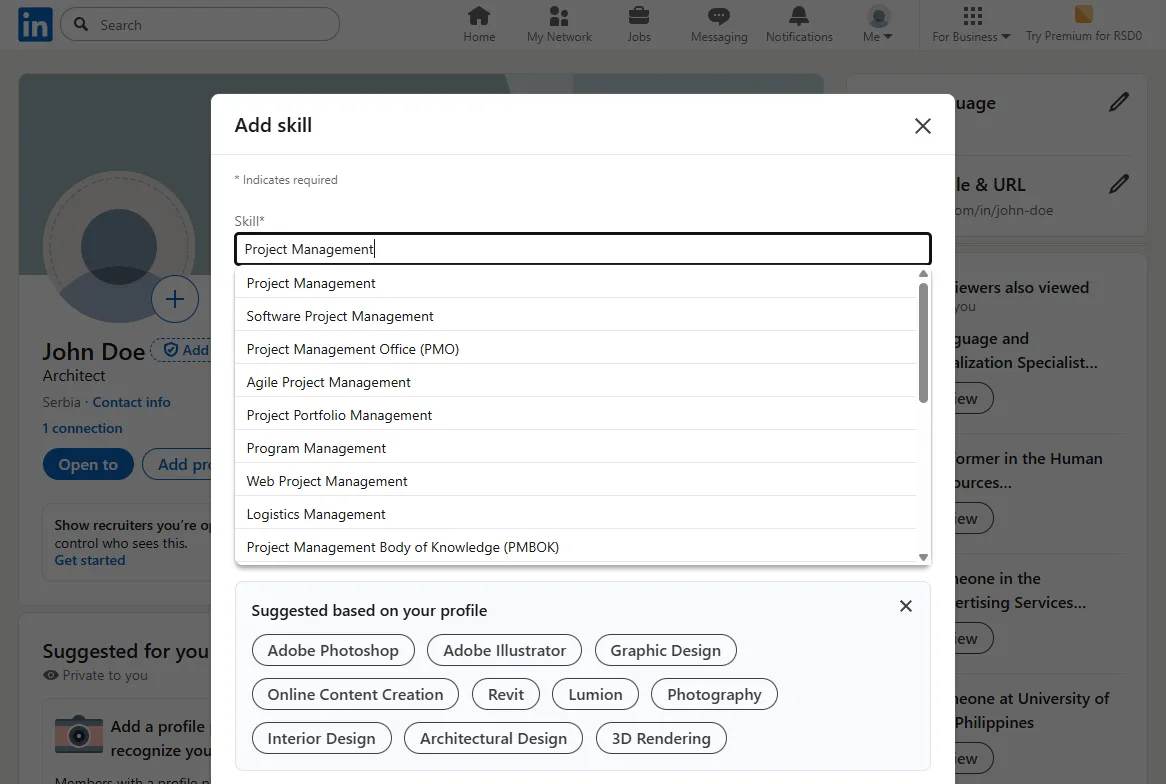Click the Home navigation icon
Screen dimensions: 1166x784
(x=479, y=16)
